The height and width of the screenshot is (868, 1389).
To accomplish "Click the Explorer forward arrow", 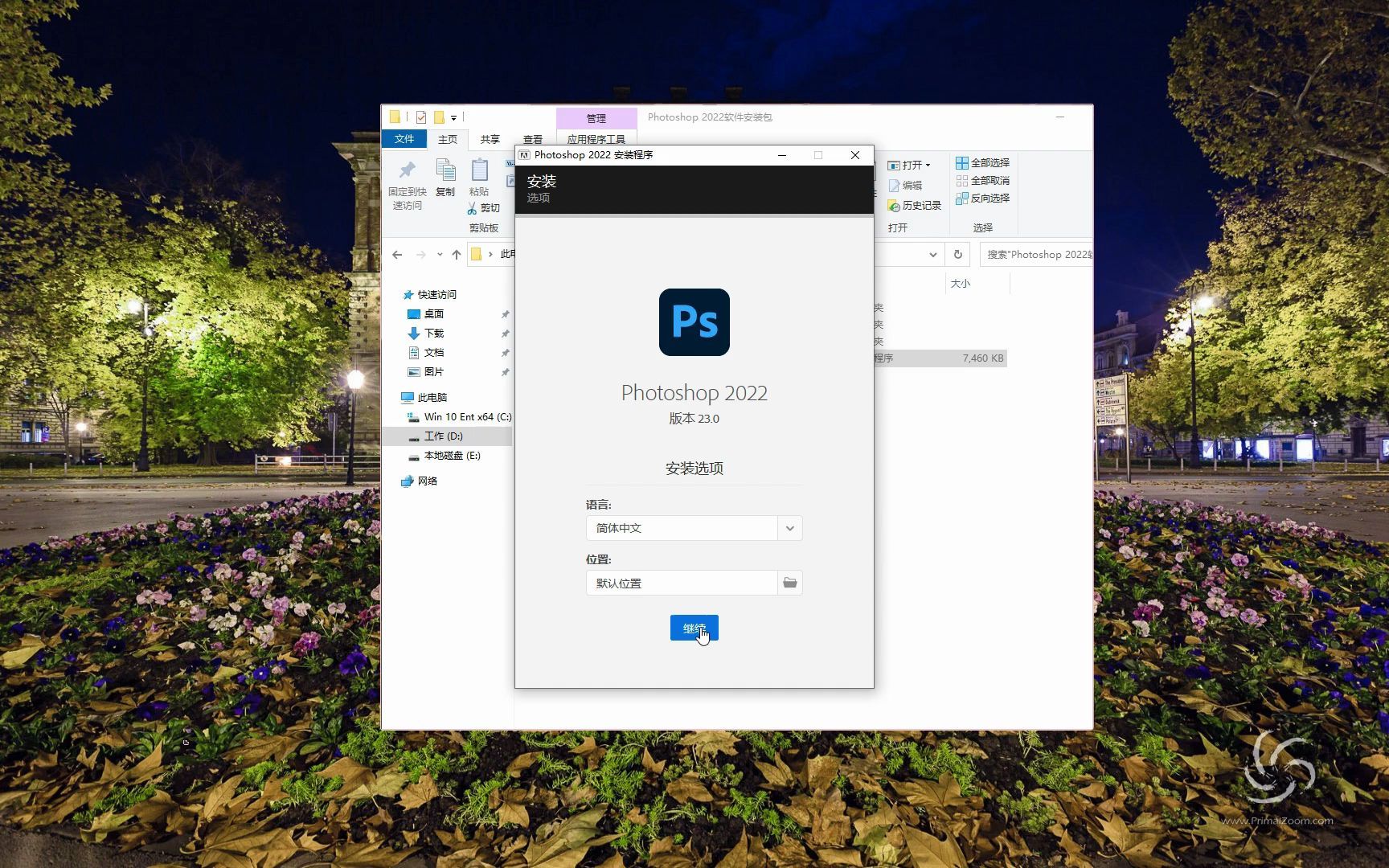I will click(420, 255).
